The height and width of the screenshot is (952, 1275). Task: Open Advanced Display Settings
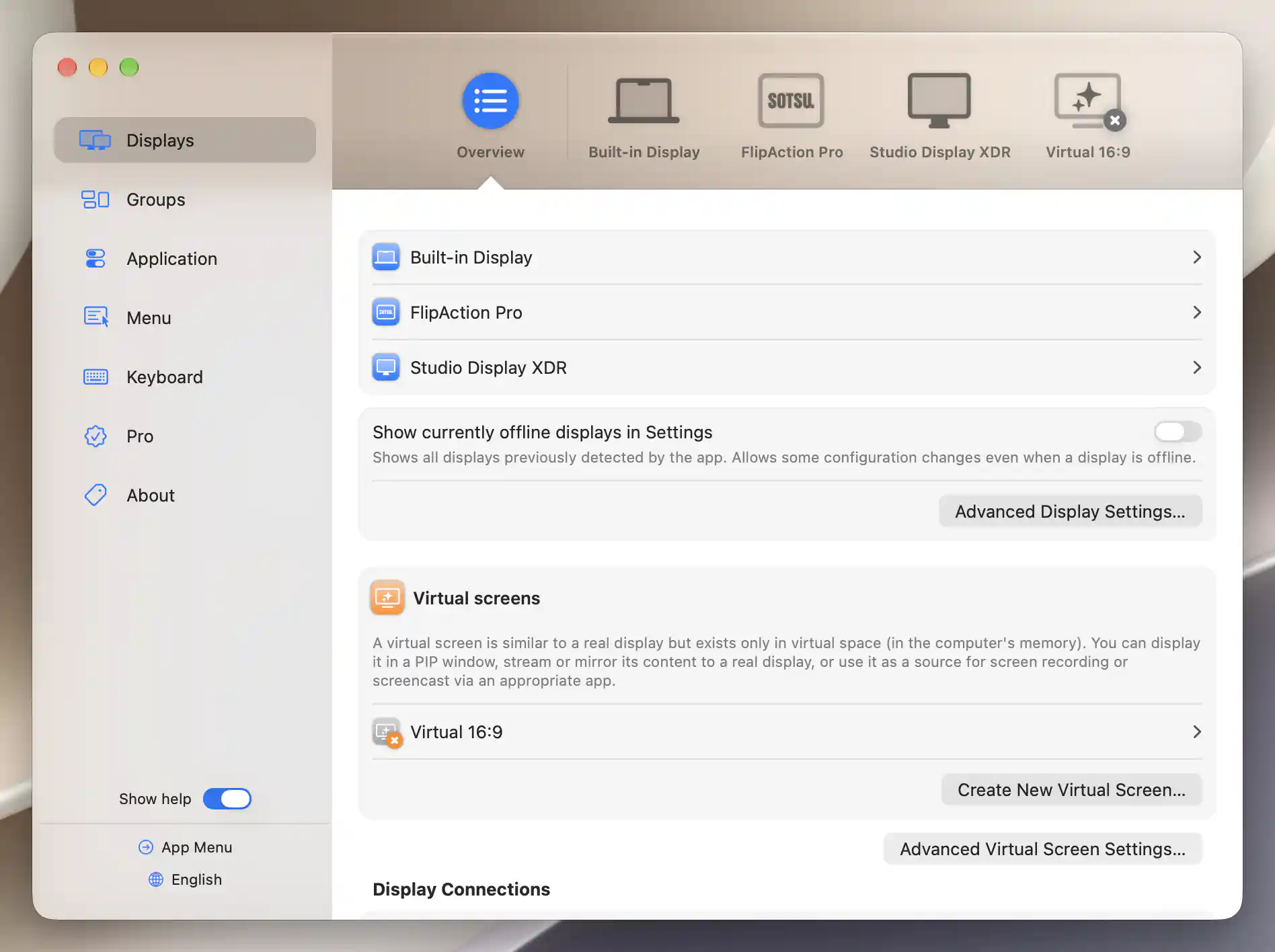coord(1070,512)
